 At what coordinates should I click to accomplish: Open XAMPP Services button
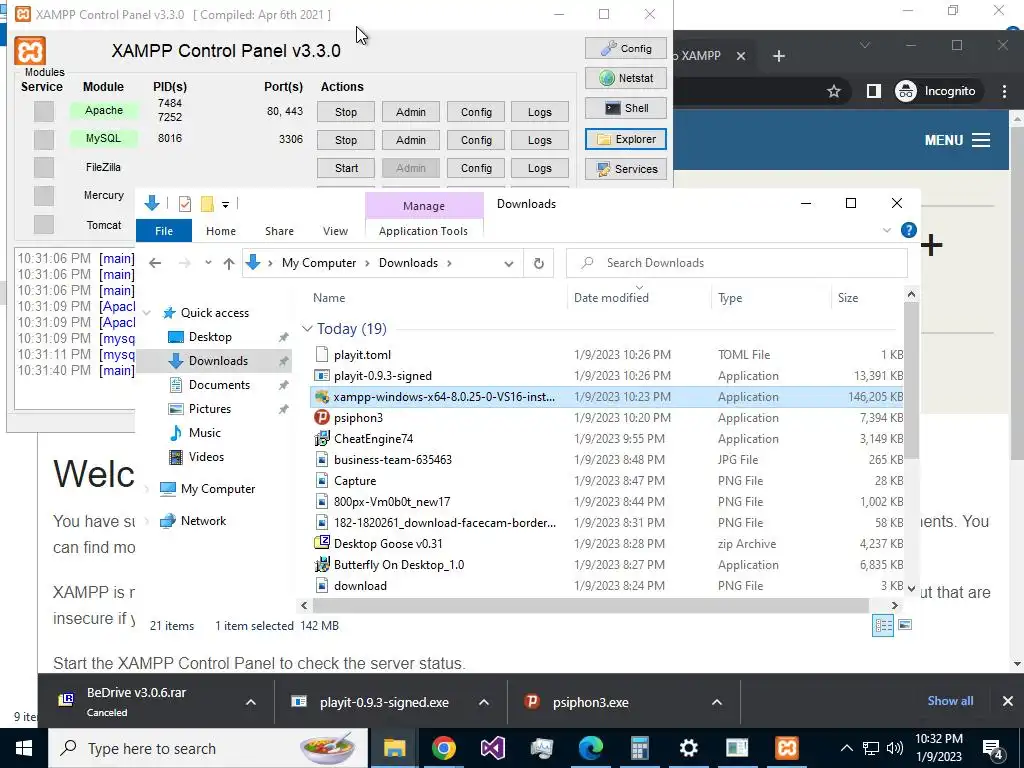click(626, 169)
